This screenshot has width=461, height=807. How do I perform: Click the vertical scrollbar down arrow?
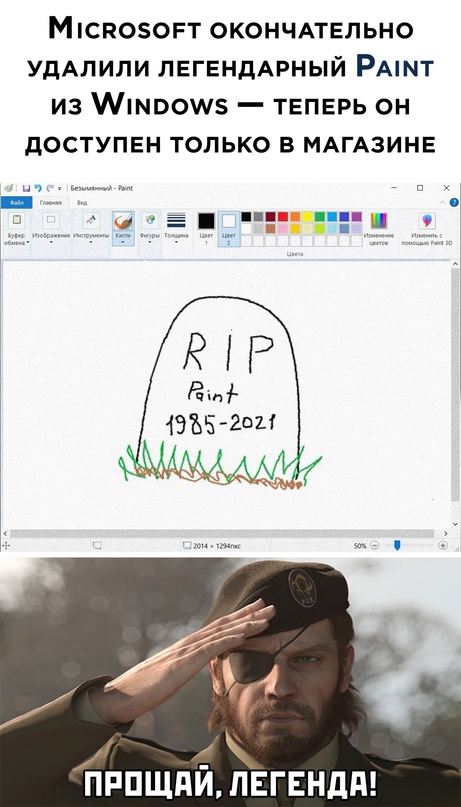(455, 523)
